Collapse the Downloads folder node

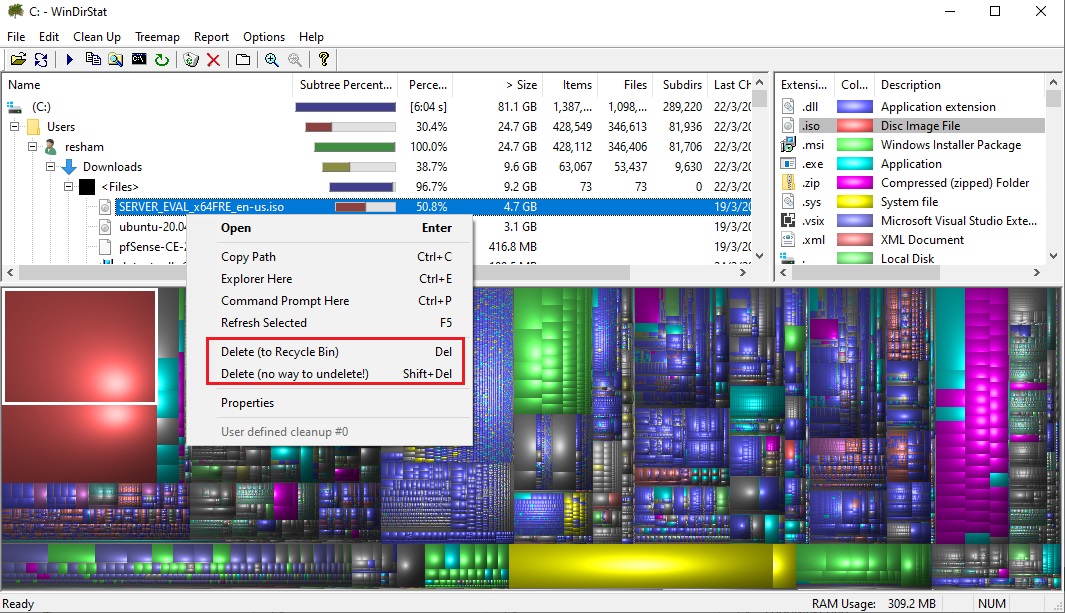coord(50,167)
